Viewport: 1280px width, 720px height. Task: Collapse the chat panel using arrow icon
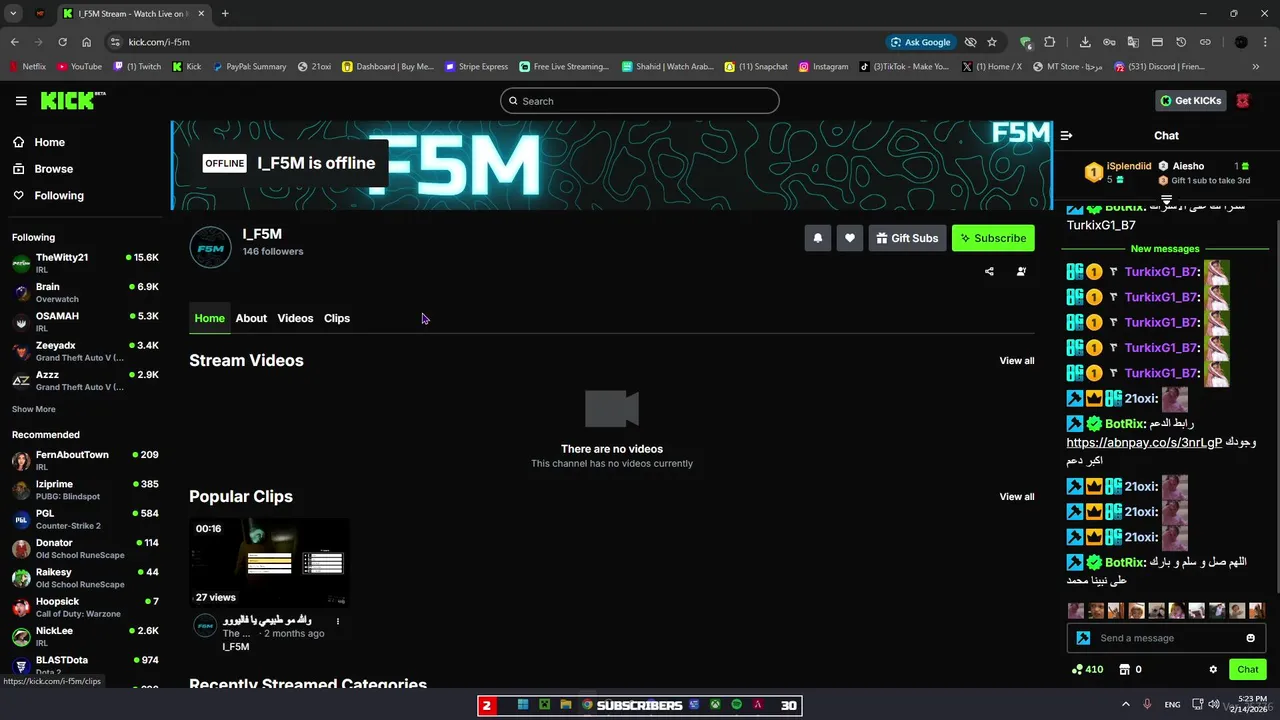[1066, 135]
